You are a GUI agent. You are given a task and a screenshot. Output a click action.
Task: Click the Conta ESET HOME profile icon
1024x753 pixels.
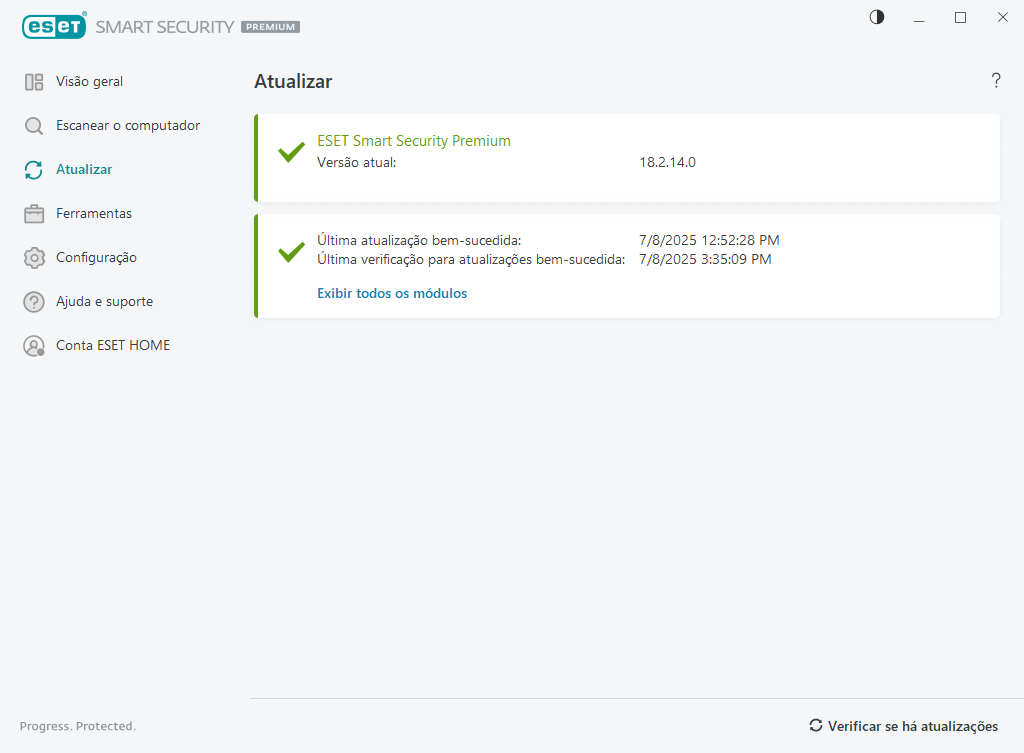point(34,346)
